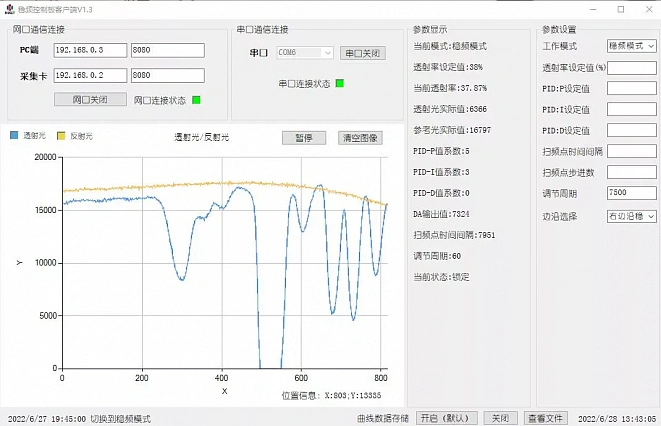Click the 采集卡 IP address field

pyautogui.click(x=90, y=75)
